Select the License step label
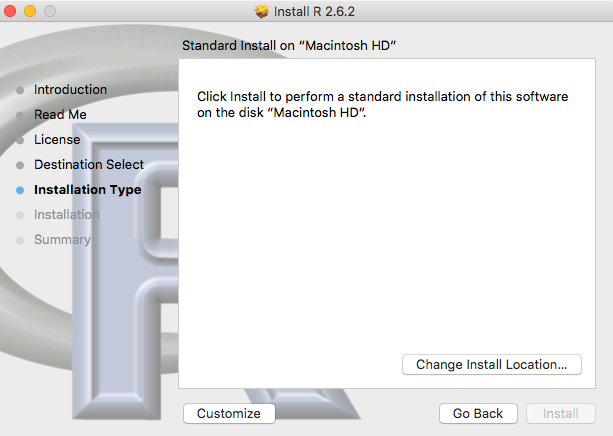The height and width of the screenshot is (436, 613). pos(57,140)
